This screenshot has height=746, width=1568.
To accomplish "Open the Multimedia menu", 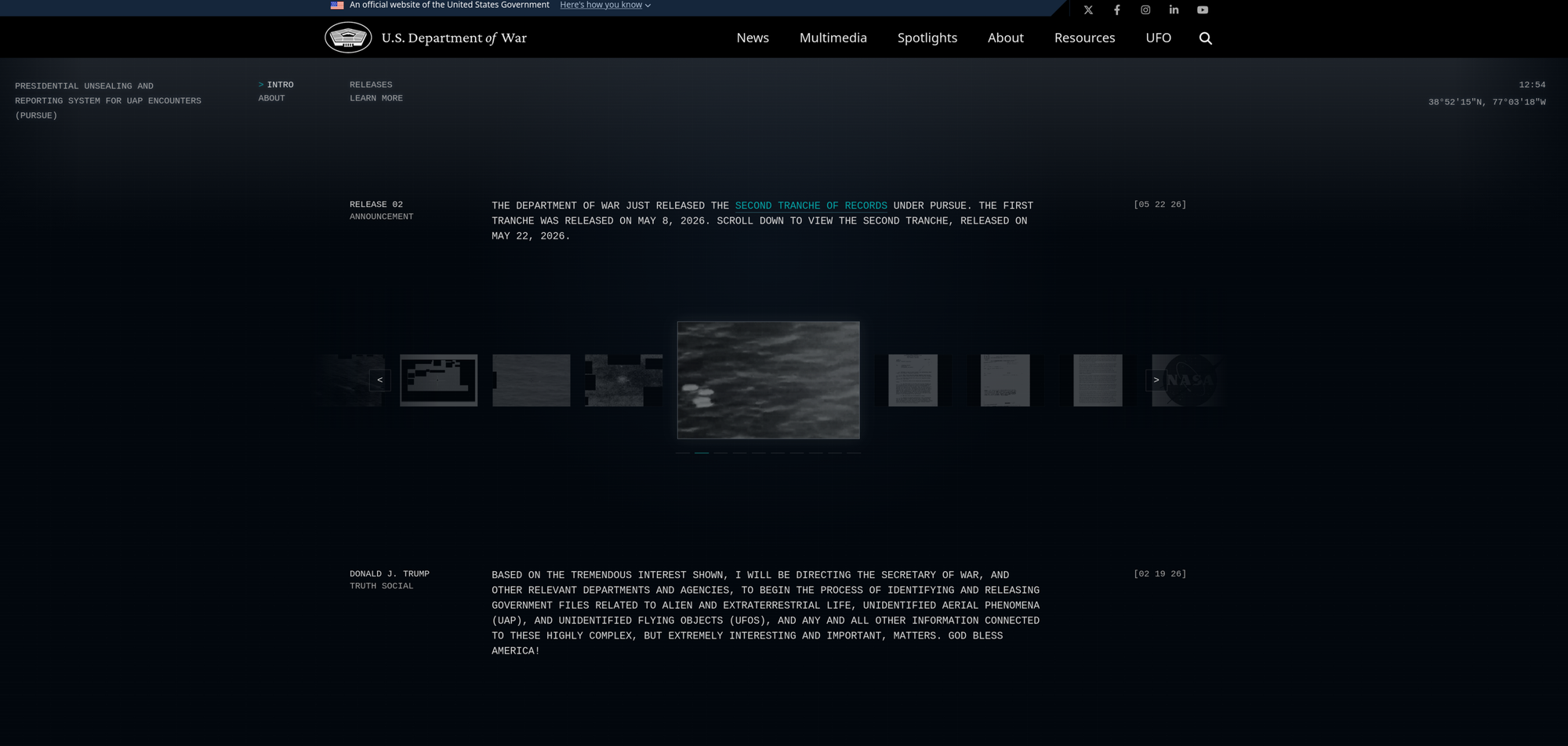I will [x=833, y=38].
